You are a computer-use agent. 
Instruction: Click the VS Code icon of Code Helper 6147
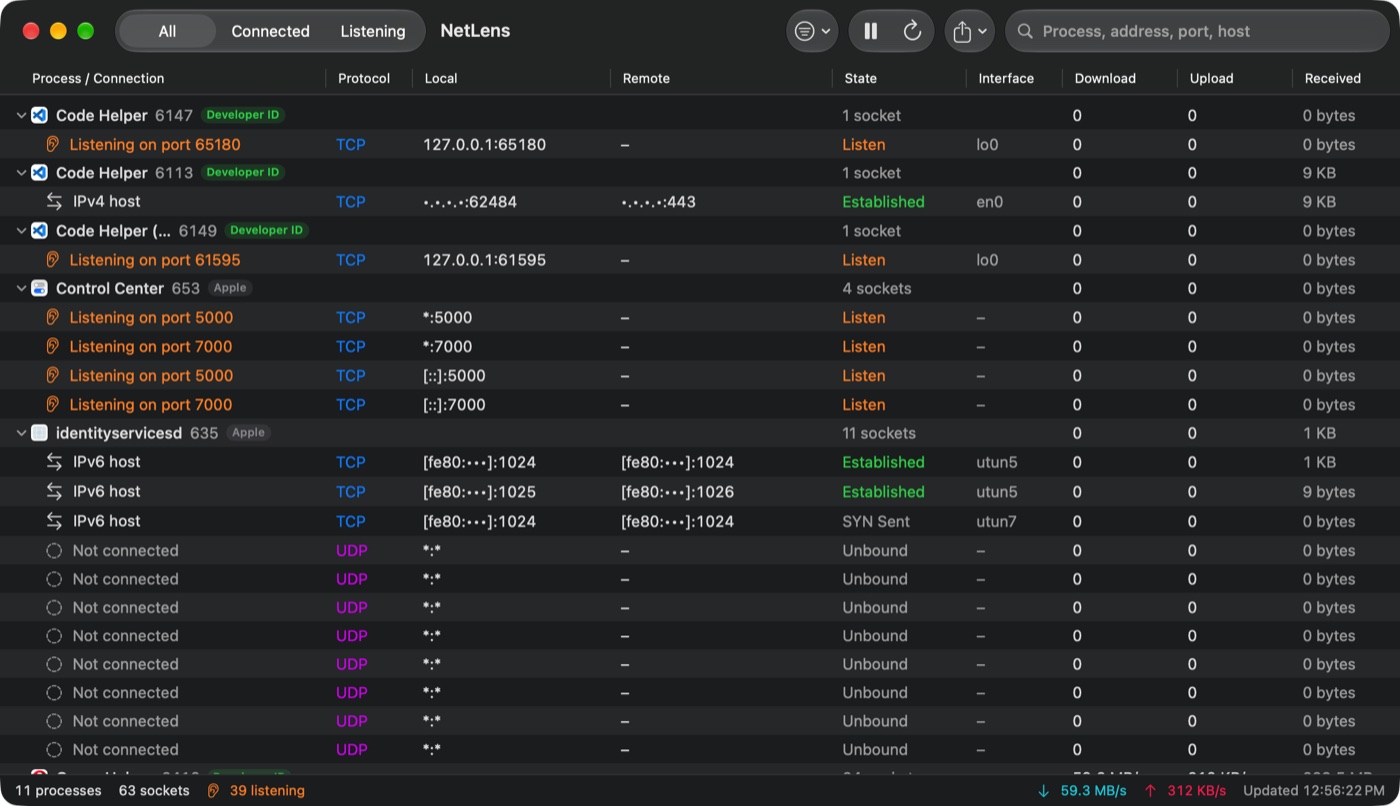click(39, 115)
